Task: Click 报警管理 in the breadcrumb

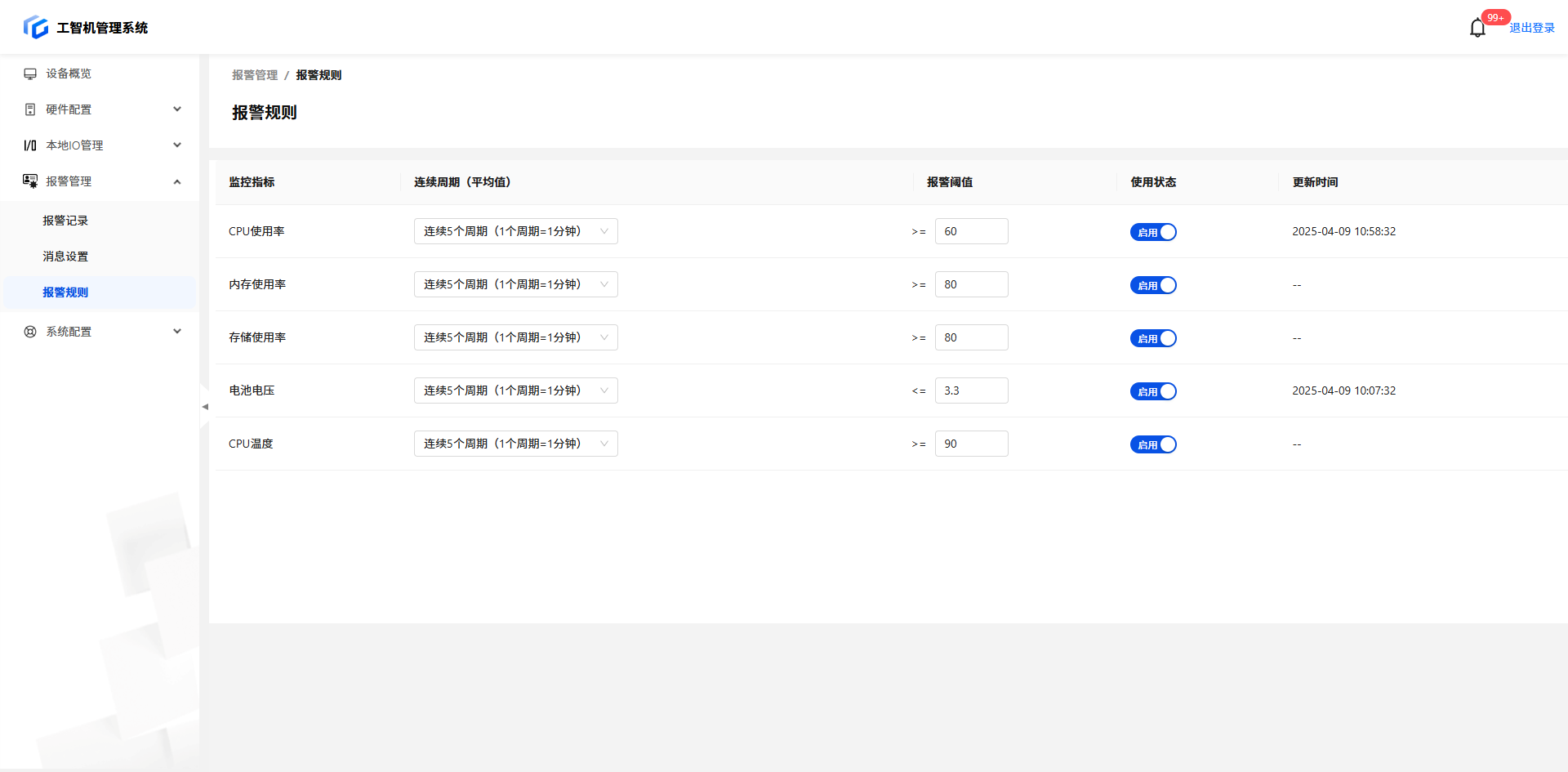Action: (255, 75)
